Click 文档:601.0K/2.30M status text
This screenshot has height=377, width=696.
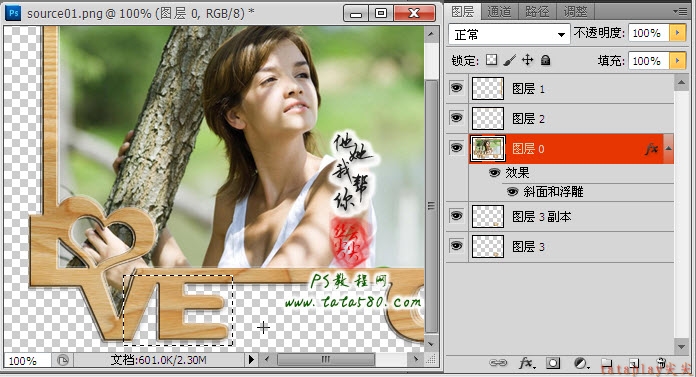[x=158, y=360]
